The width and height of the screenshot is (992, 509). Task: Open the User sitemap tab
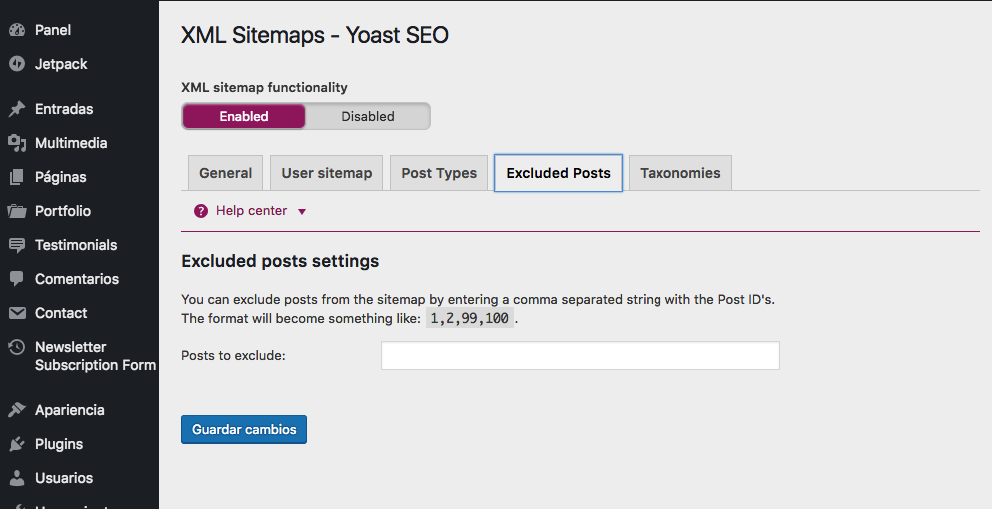click(326, 173)
